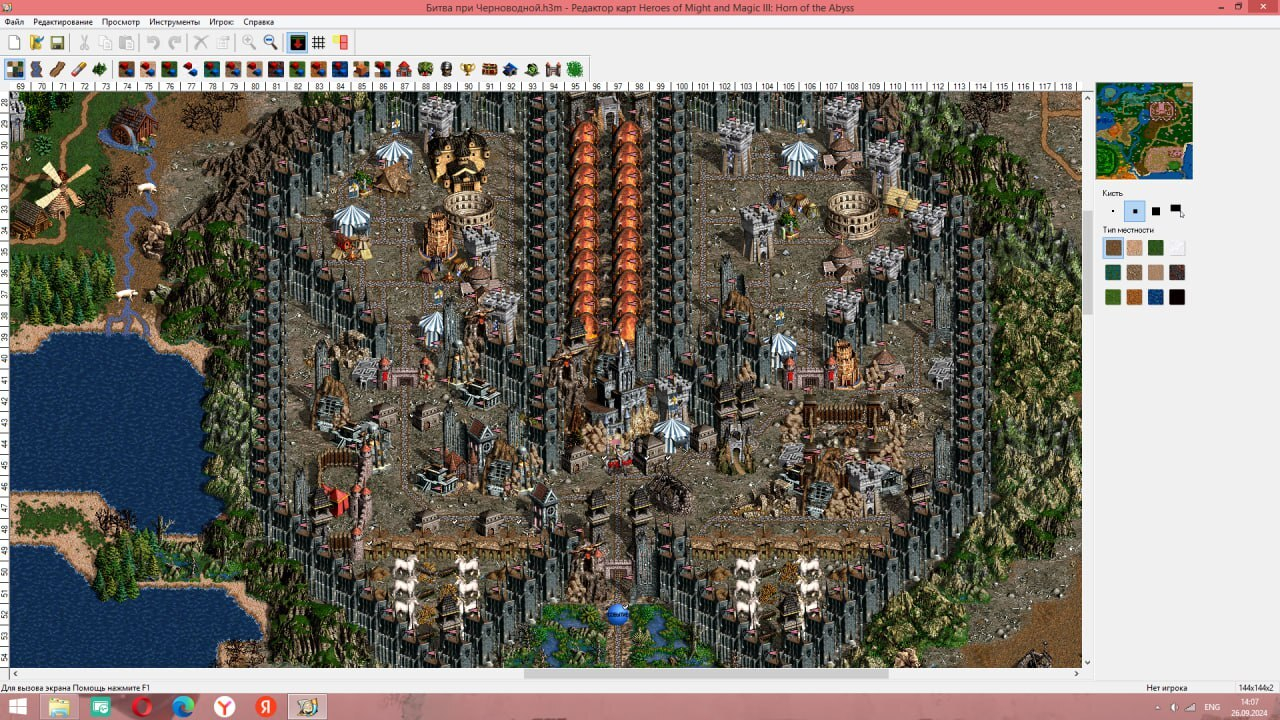Open File Explorer from the taskbar

pos(59,707)
